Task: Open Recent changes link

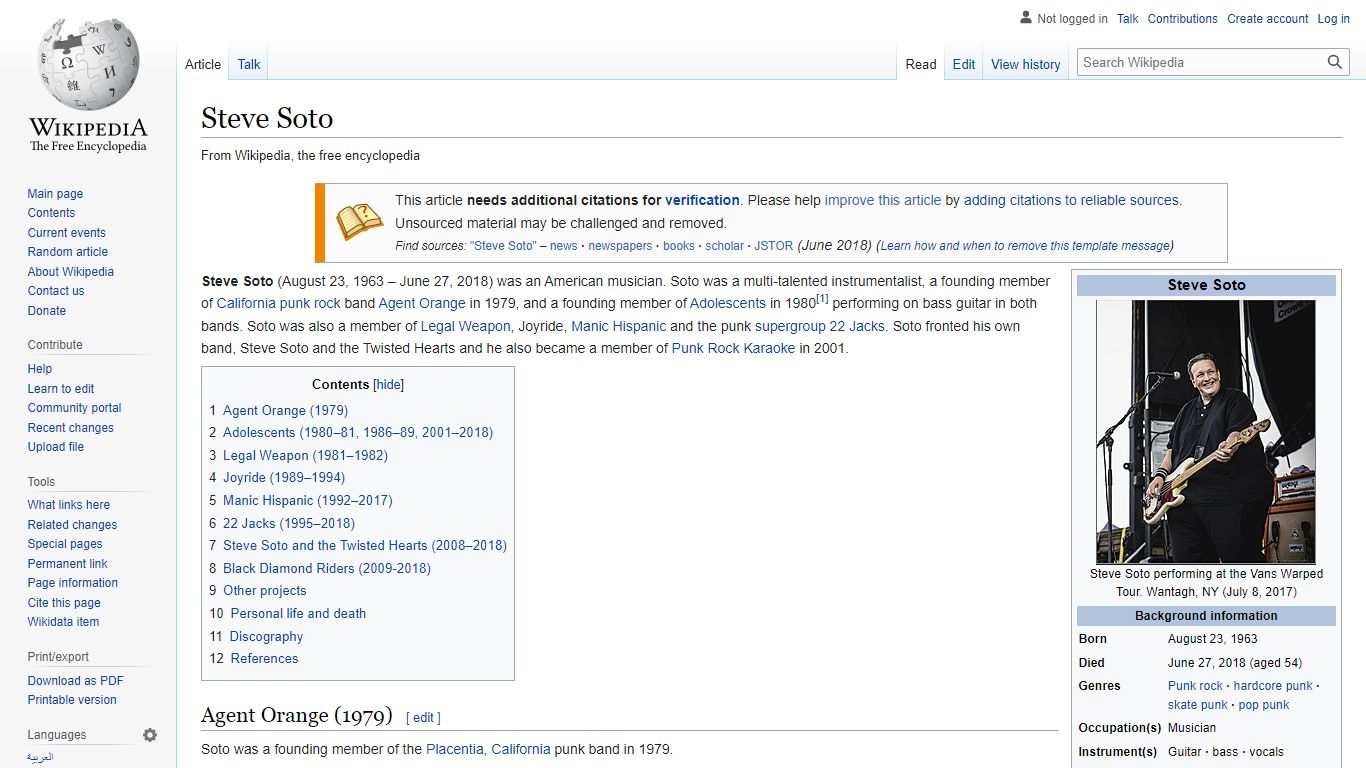Action: coord(70,428)
